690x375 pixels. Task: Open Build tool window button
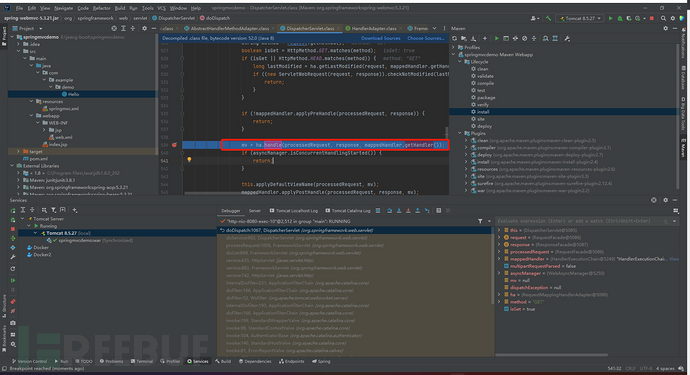[x=223, y=361]
